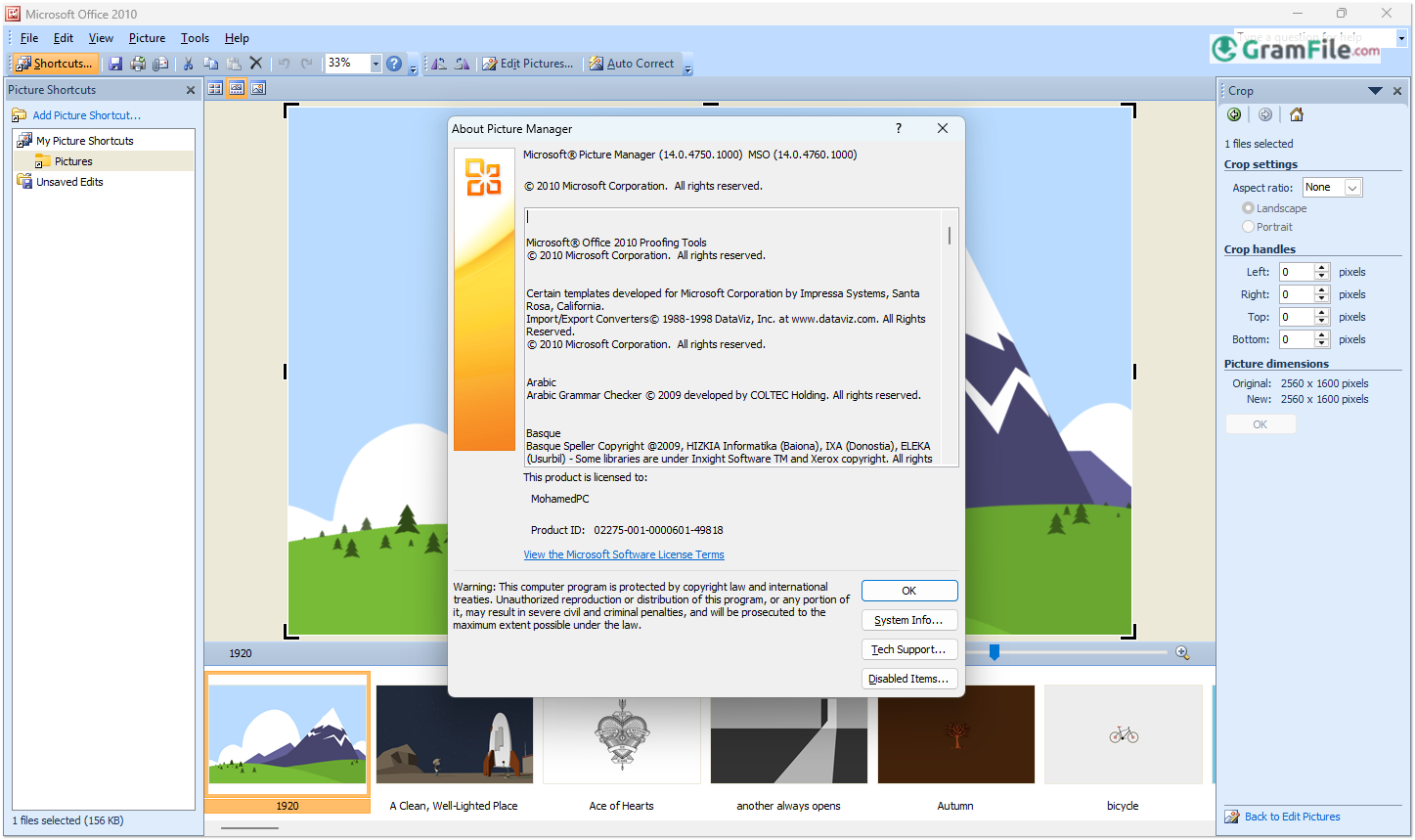Click the Undo arrow icon
Viewport: 1415px width, 840px height.
[x=284, y=64]
